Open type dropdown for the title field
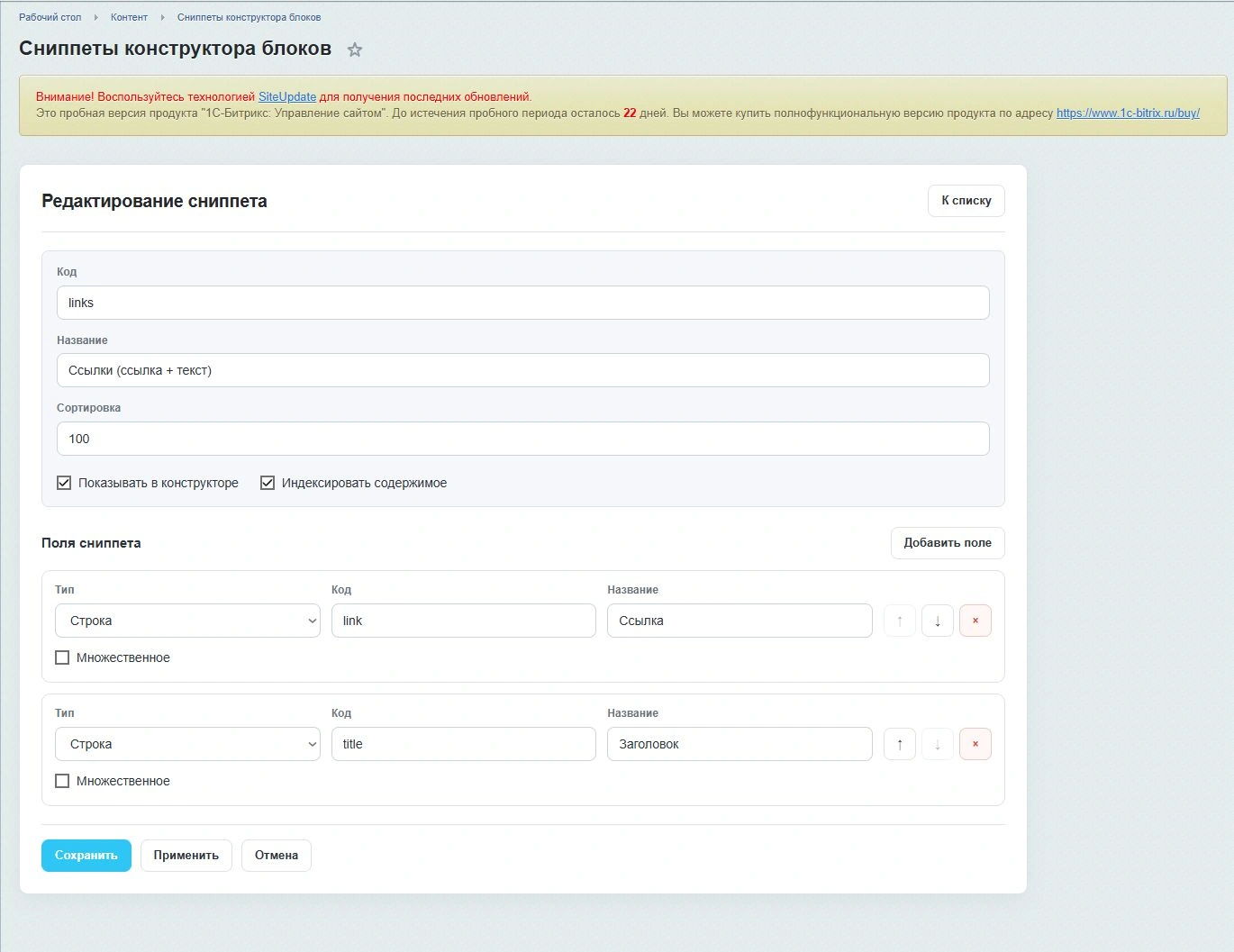 (x=188, y=744)
